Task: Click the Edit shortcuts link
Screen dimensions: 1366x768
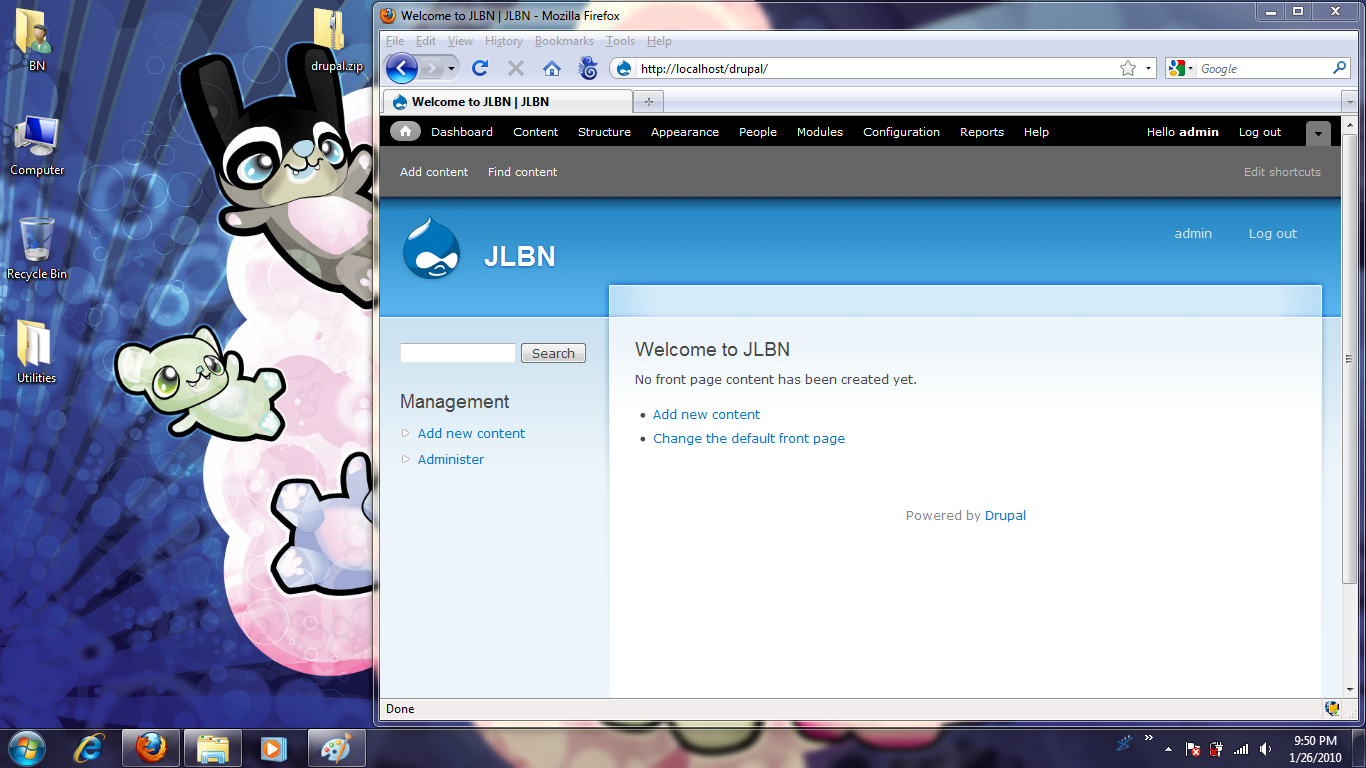Action: (1282, 172)
